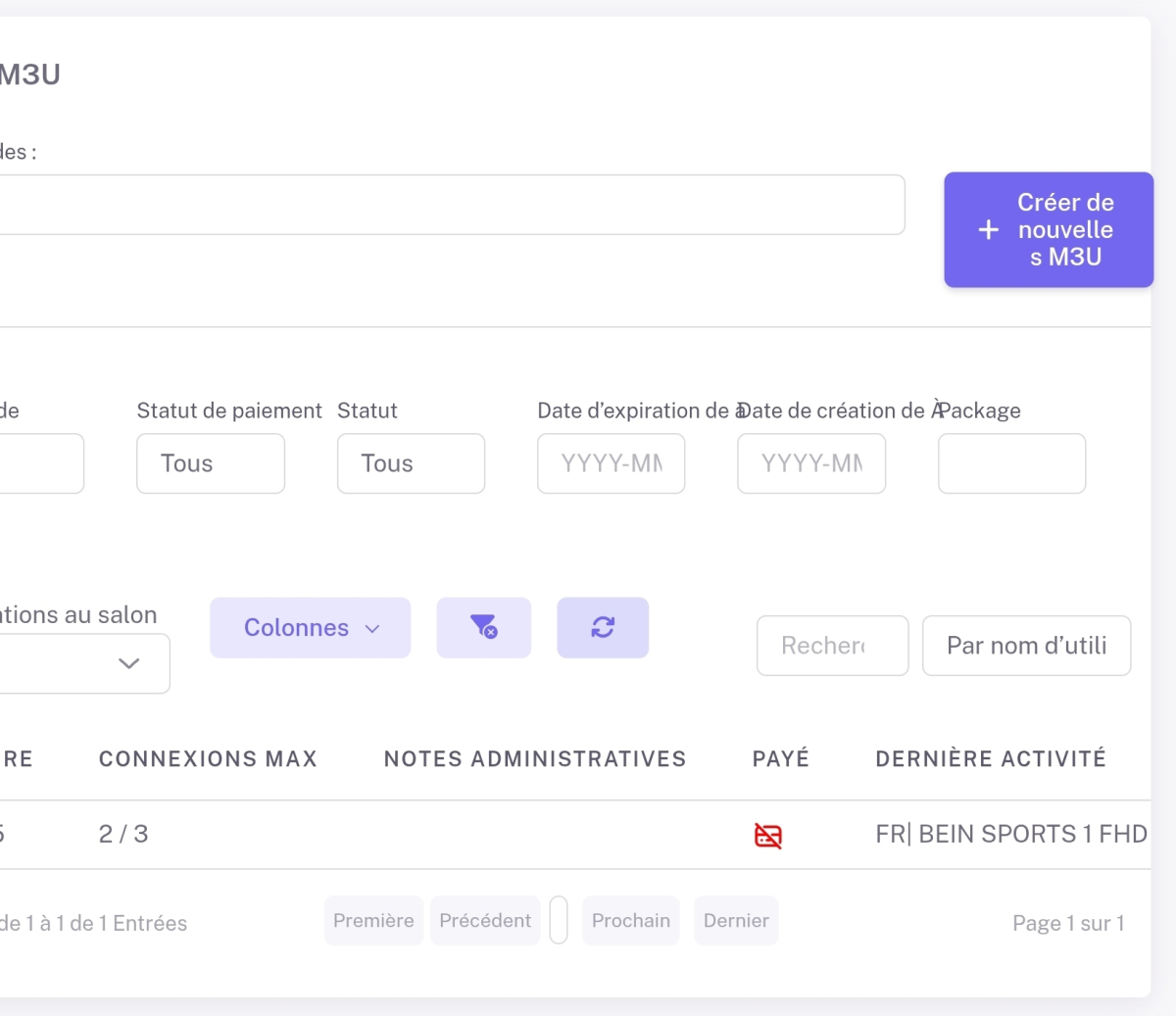1176x1016 pixels.
Task: Open the Colonnes dropdown
Action: [x=310, y=628]
